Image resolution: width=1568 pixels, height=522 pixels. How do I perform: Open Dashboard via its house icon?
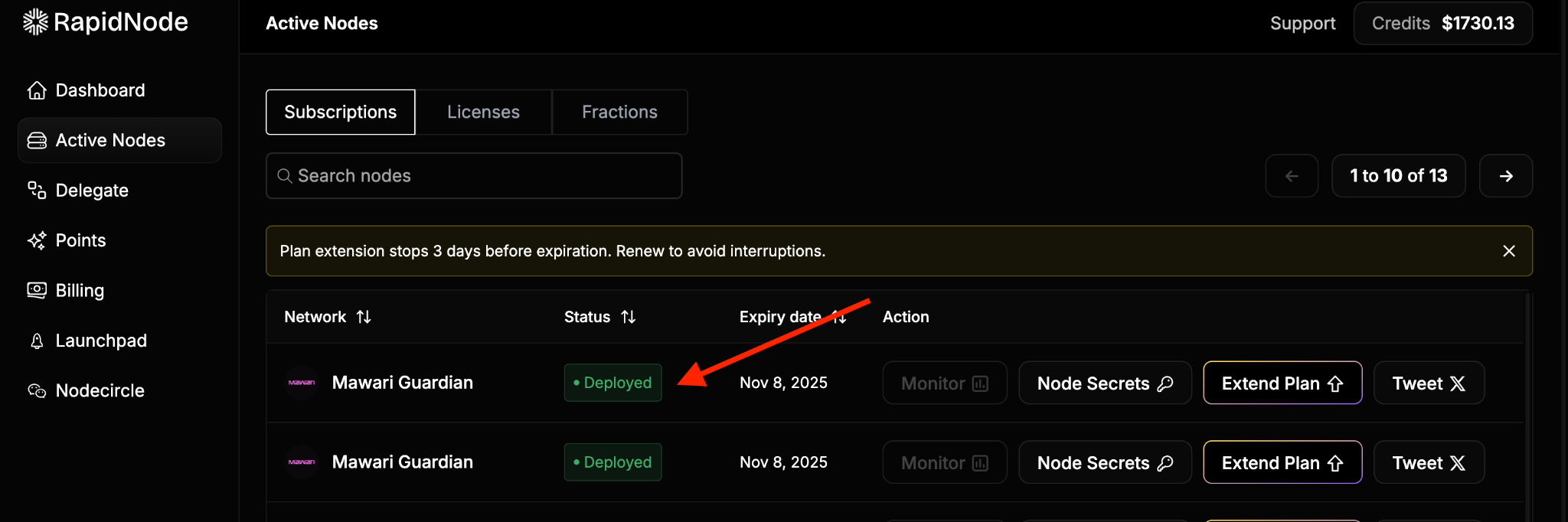click(x=37, y=90)
